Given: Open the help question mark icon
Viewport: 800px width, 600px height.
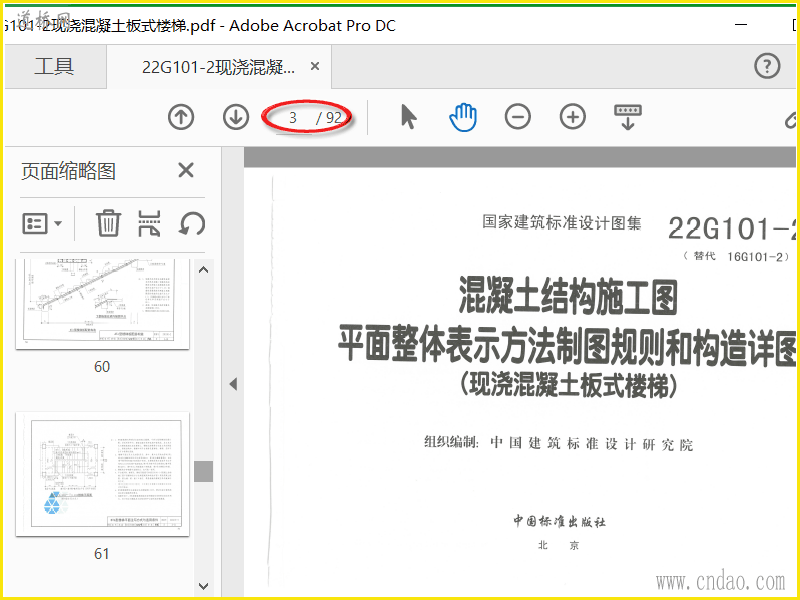Looking at the screenshot, I should tap(767, 66).
